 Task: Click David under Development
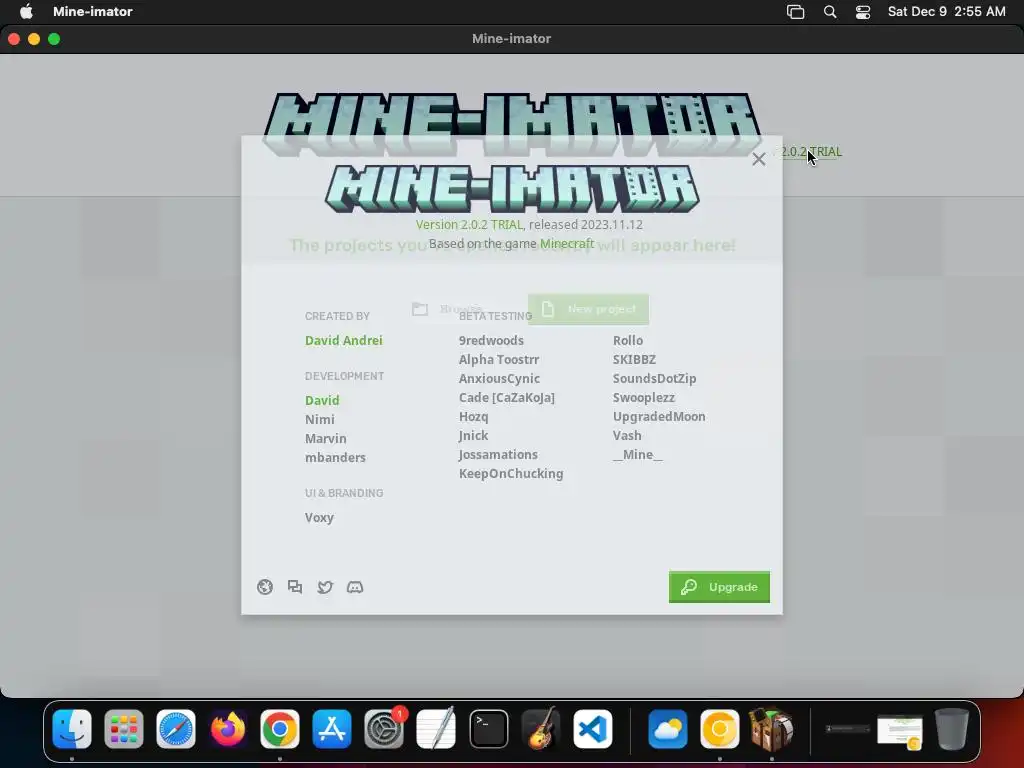pos(322,400)
